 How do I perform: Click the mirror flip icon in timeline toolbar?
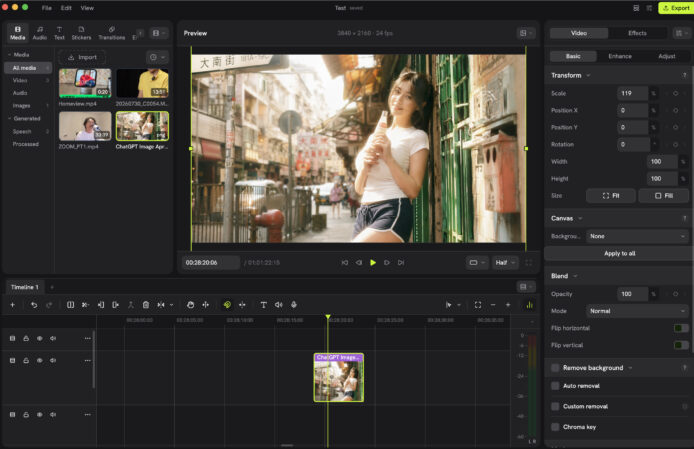click(x=161, y=305)
